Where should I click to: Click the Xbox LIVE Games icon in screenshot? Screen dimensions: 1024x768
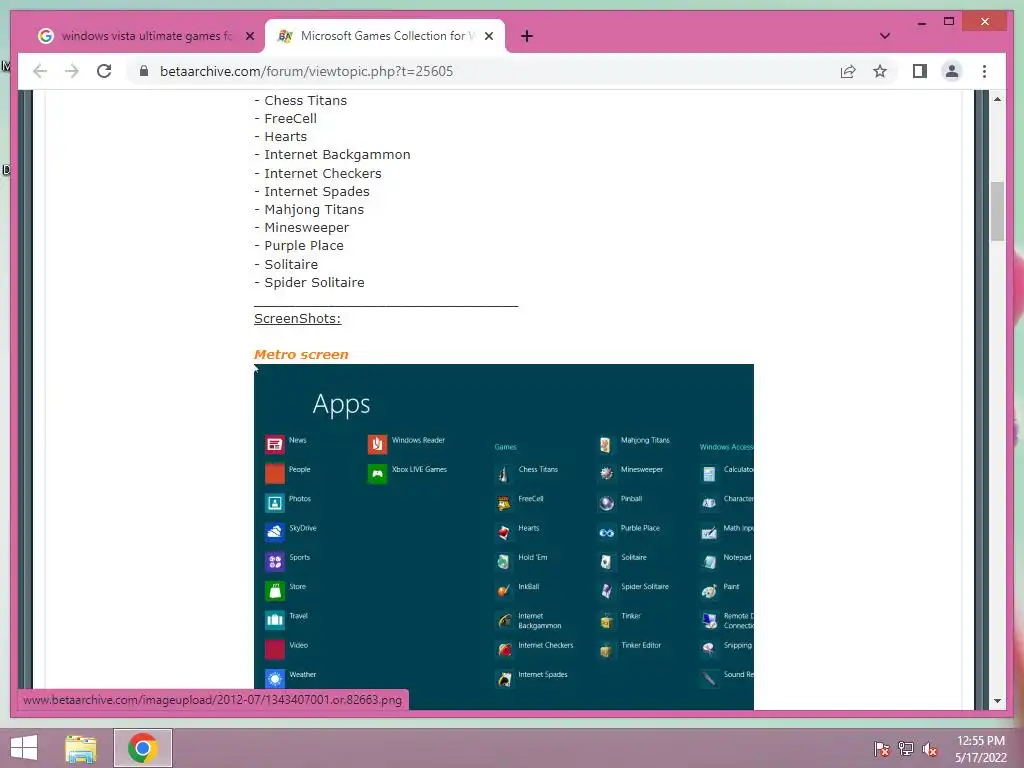(377, 473)
